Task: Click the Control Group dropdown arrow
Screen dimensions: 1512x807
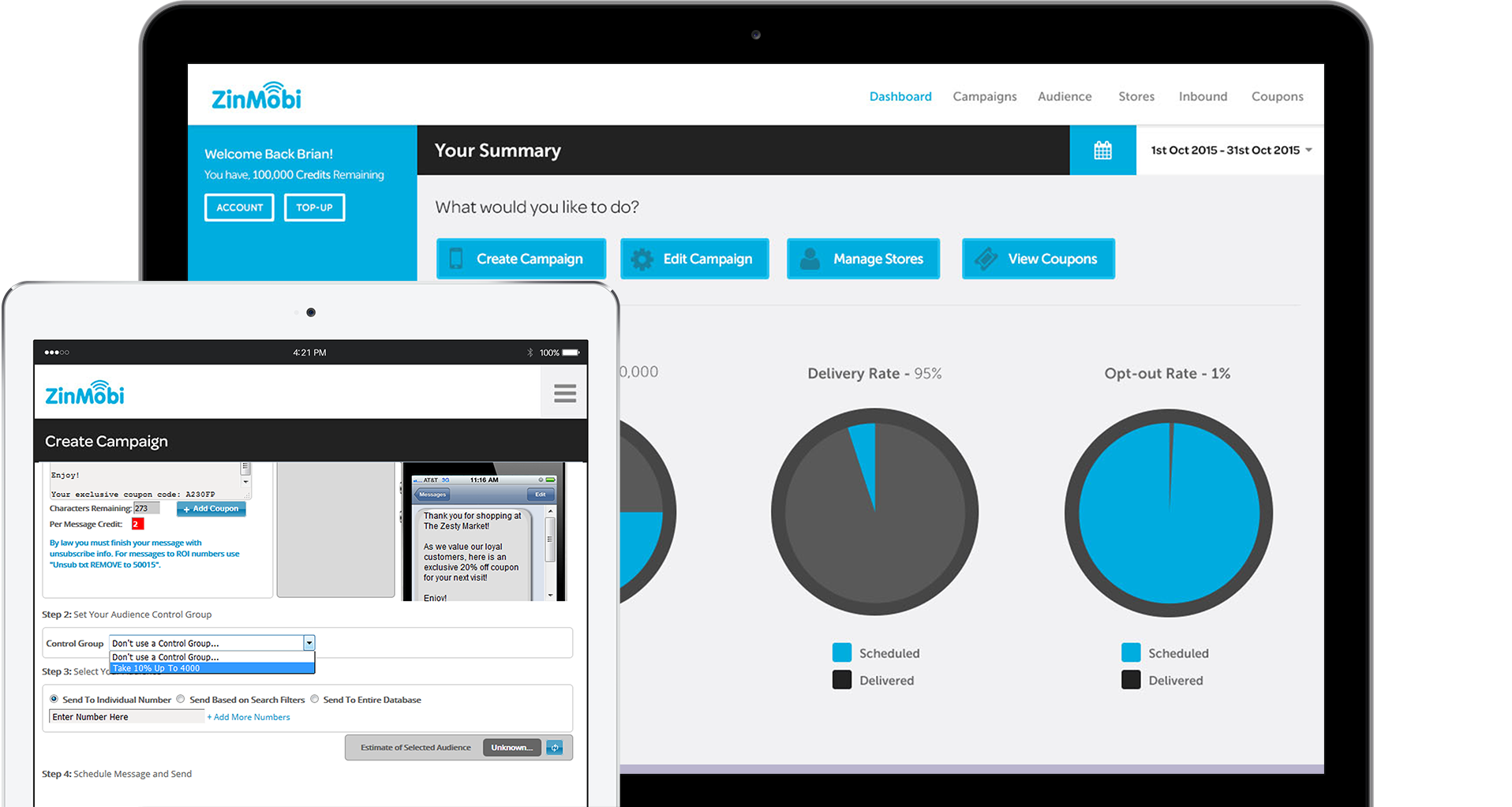Action: point(309,643)
